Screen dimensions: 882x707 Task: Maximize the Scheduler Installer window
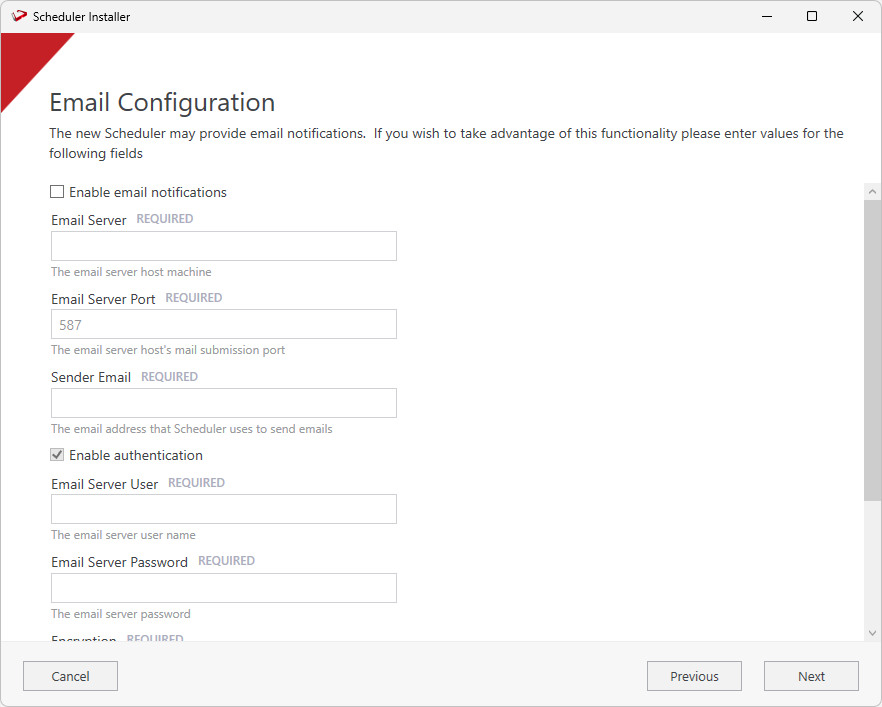point(812,16)
